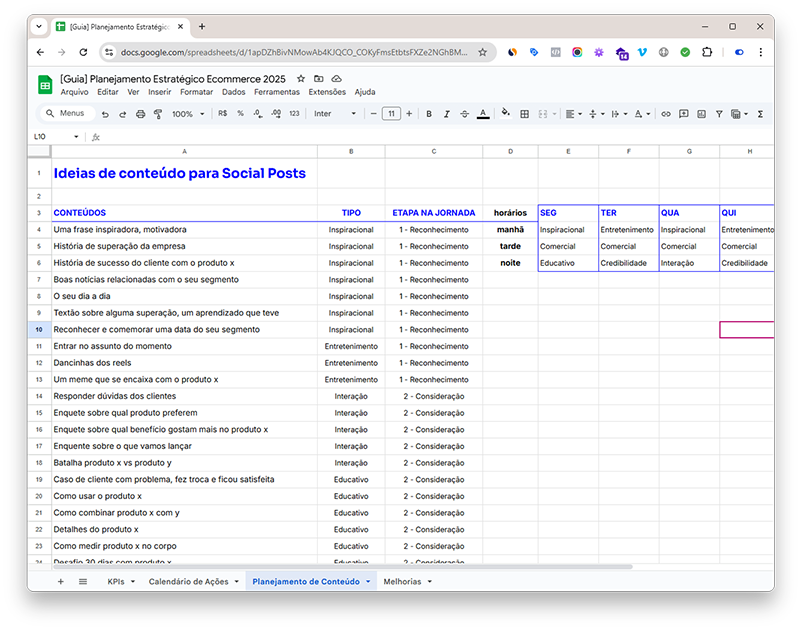This screenshot has width=800, height=628.
Task: Open the Formatar menu
Action: pos(196,92)
